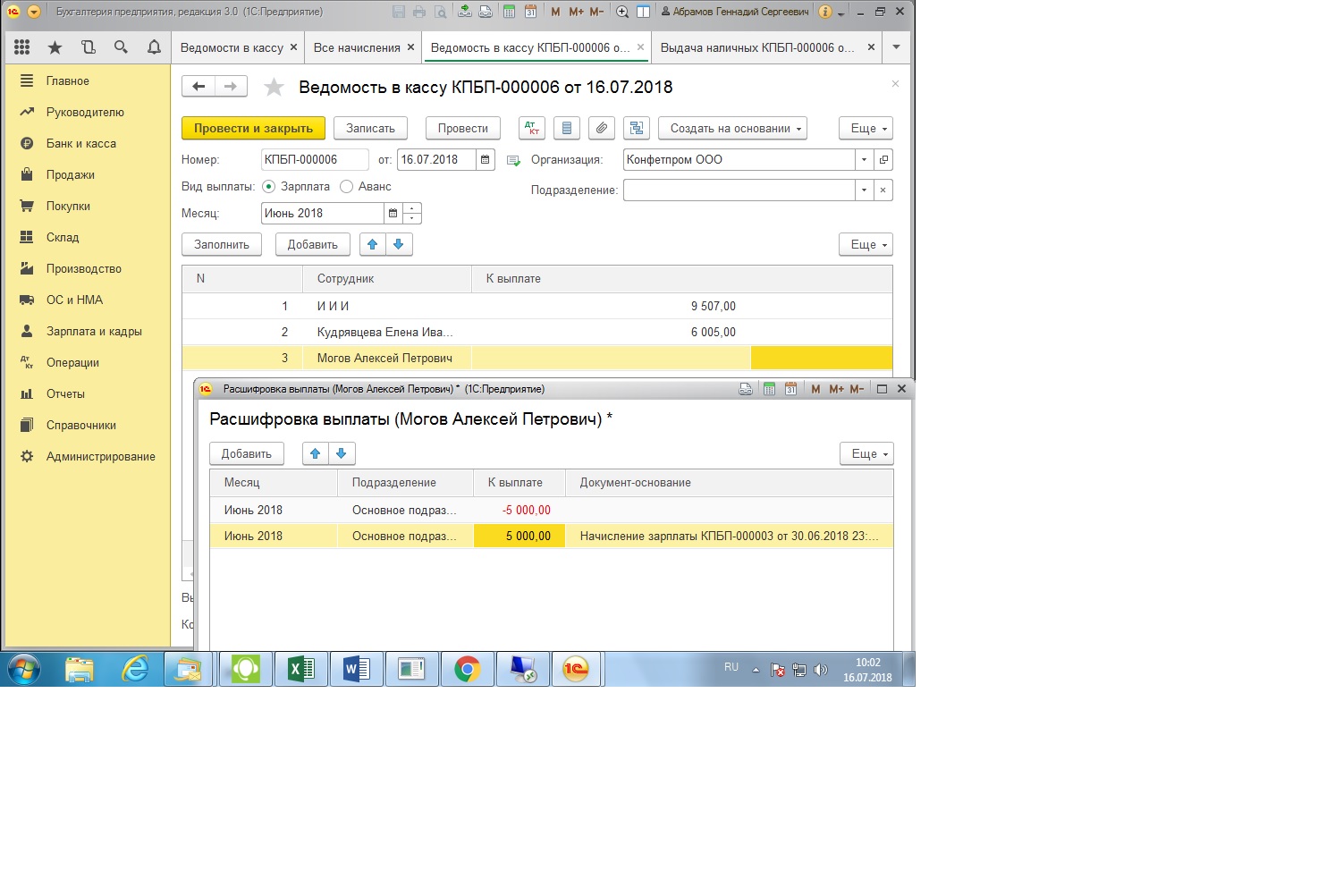Open calendar icon in main title bar
The height and width of the screenshot is (896, 1343).
[x=530, y=12]
